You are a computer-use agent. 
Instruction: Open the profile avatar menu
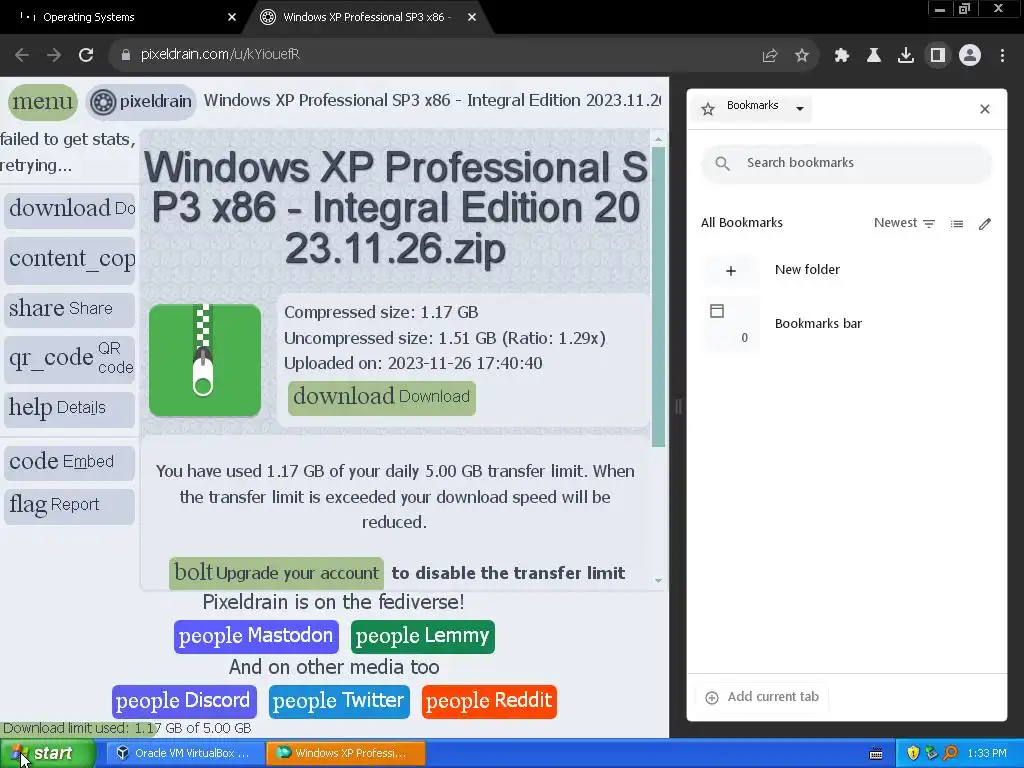pyautogui.click(x=970, y=56)
